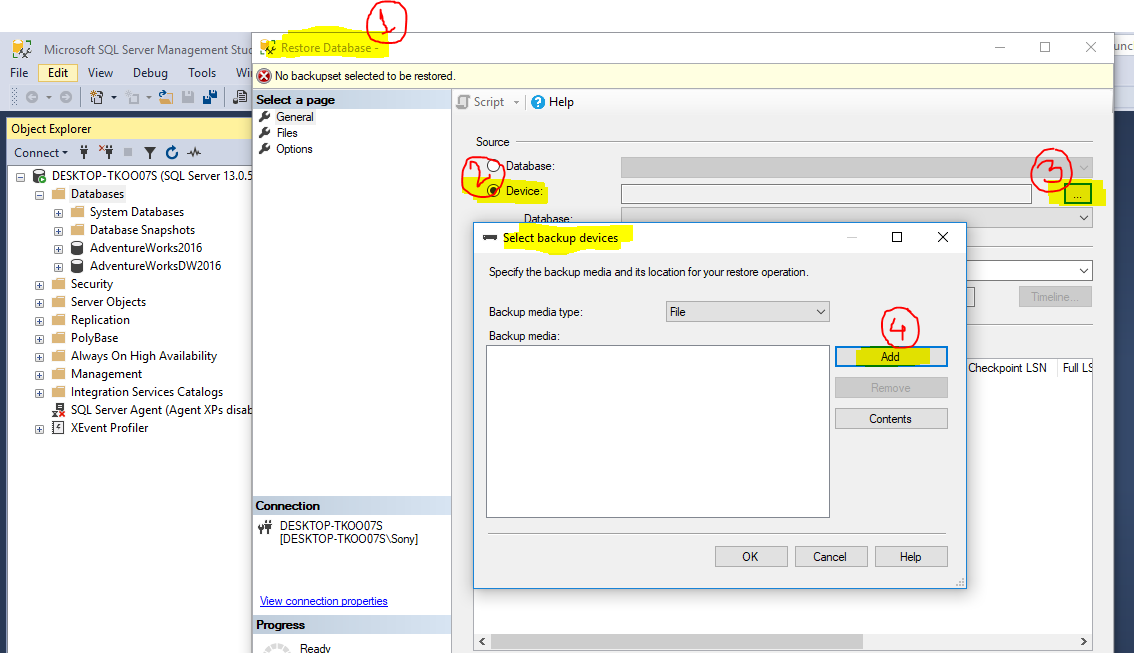Click the Connect Object Explorer plug icon

tap(84, 152)
